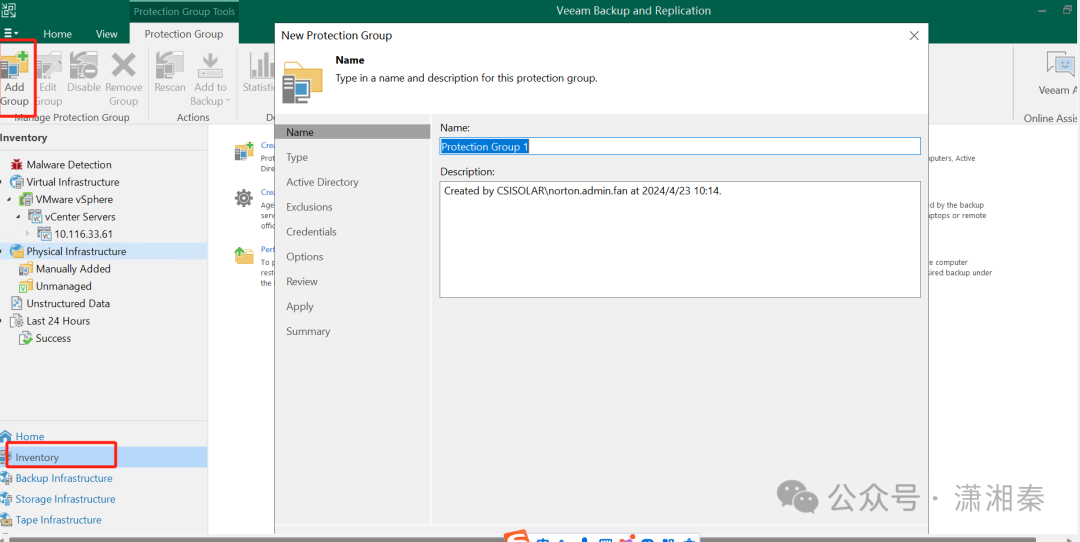Switch to the View ribbon tab
This screenshot has height=542, width=1080.
107,34
